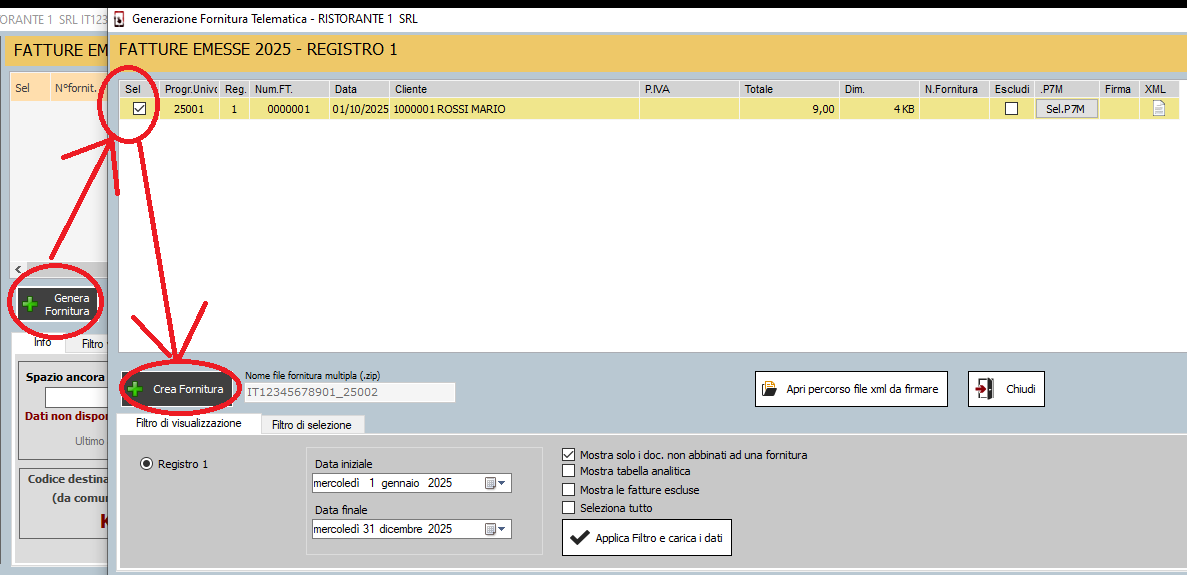Click the XML document icon in invoice row
1187x575 pixels.
[x=1159, y=109]
